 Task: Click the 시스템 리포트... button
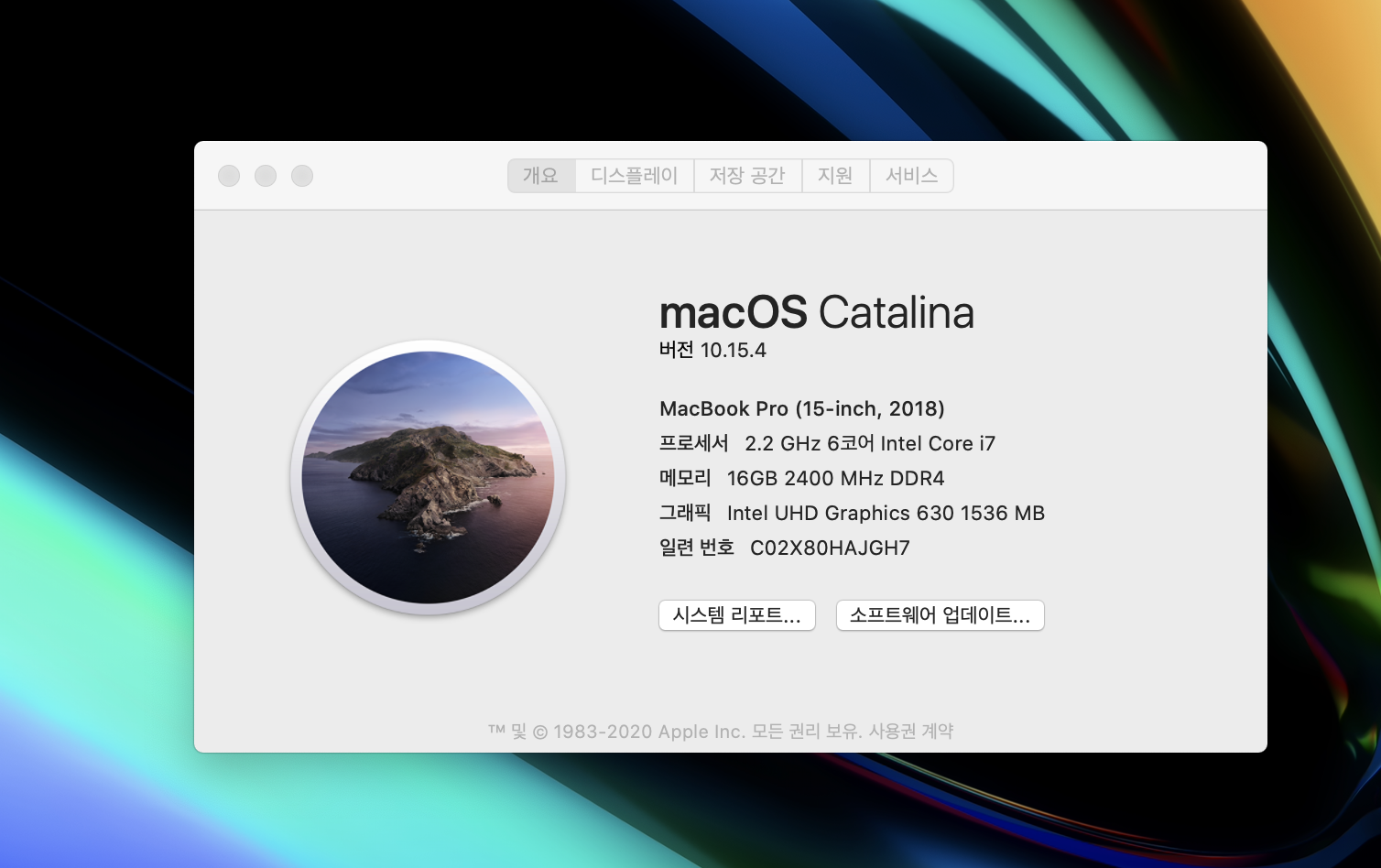(736, 615)
